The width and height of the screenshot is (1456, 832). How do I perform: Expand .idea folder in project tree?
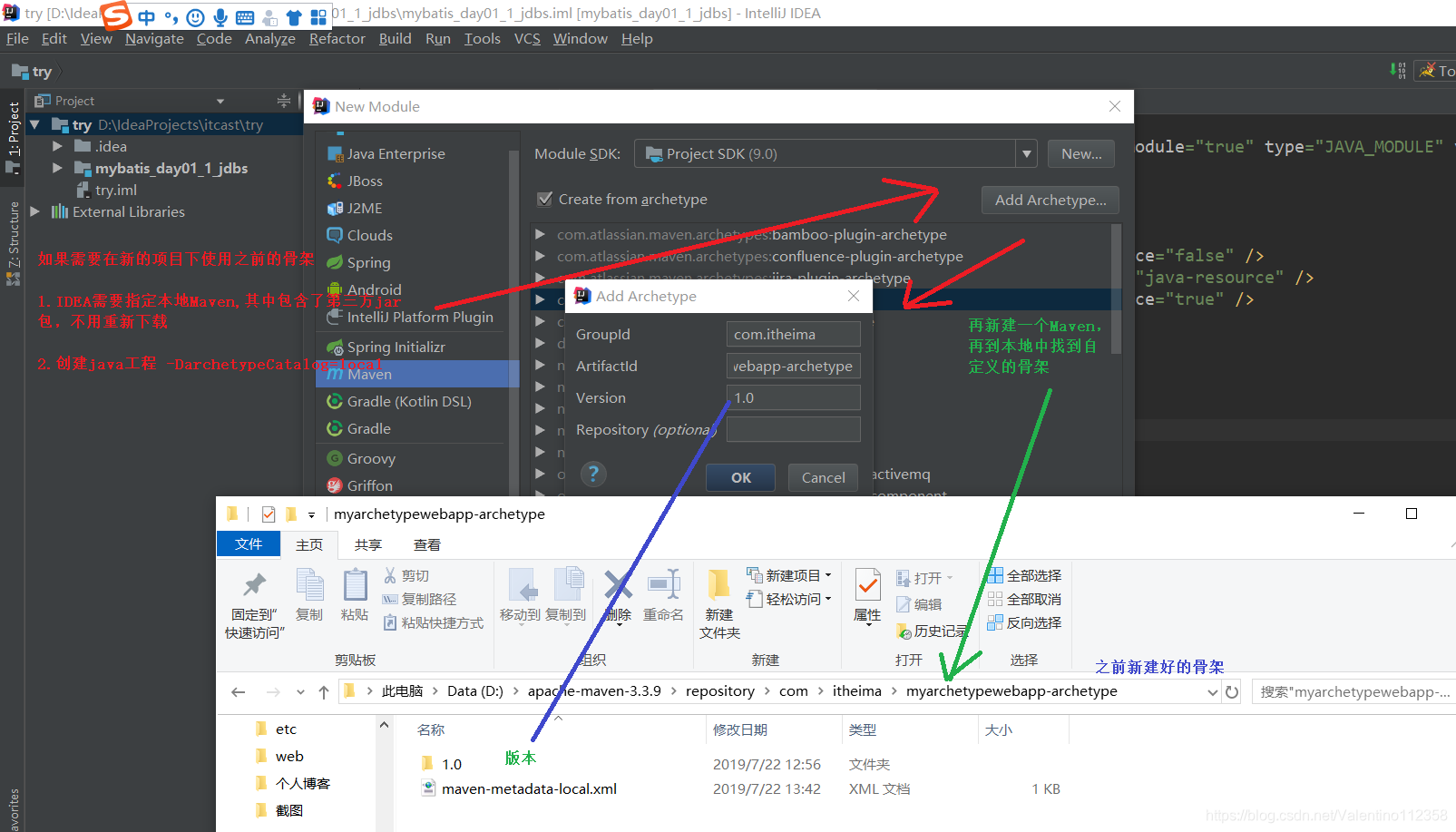click(57, 146)
